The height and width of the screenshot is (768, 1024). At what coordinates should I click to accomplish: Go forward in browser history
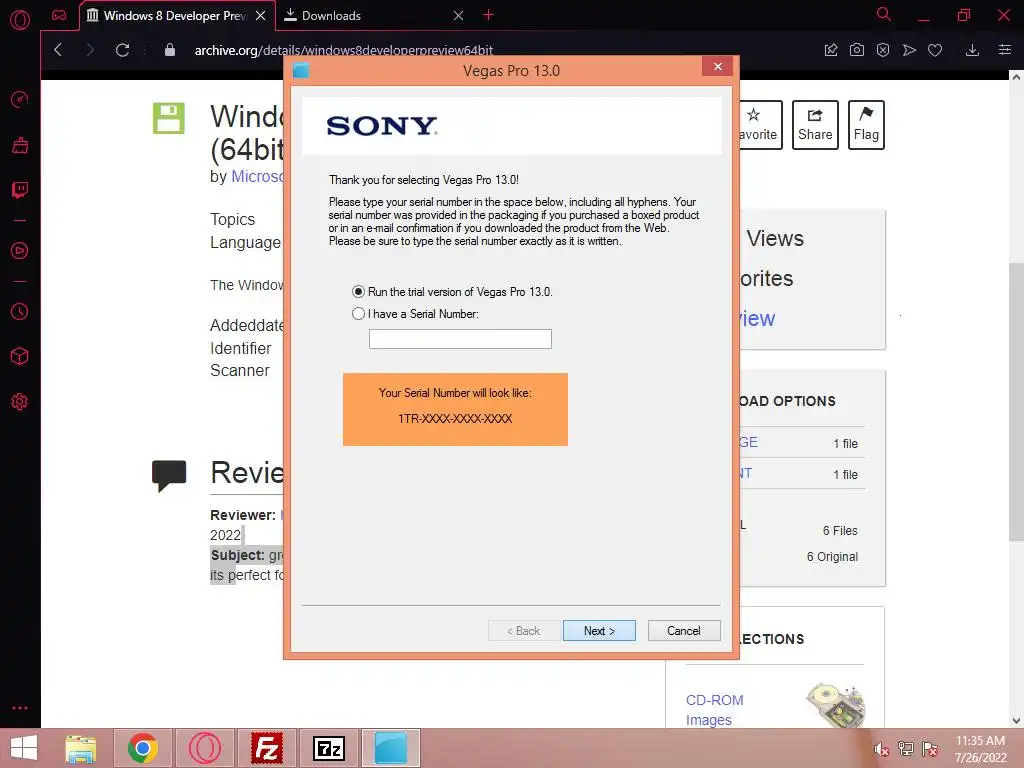90,50
